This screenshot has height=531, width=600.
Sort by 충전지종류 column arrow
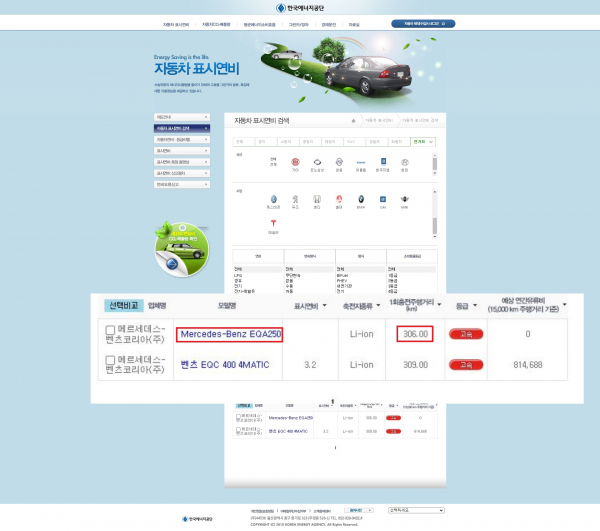coord(378,305)
